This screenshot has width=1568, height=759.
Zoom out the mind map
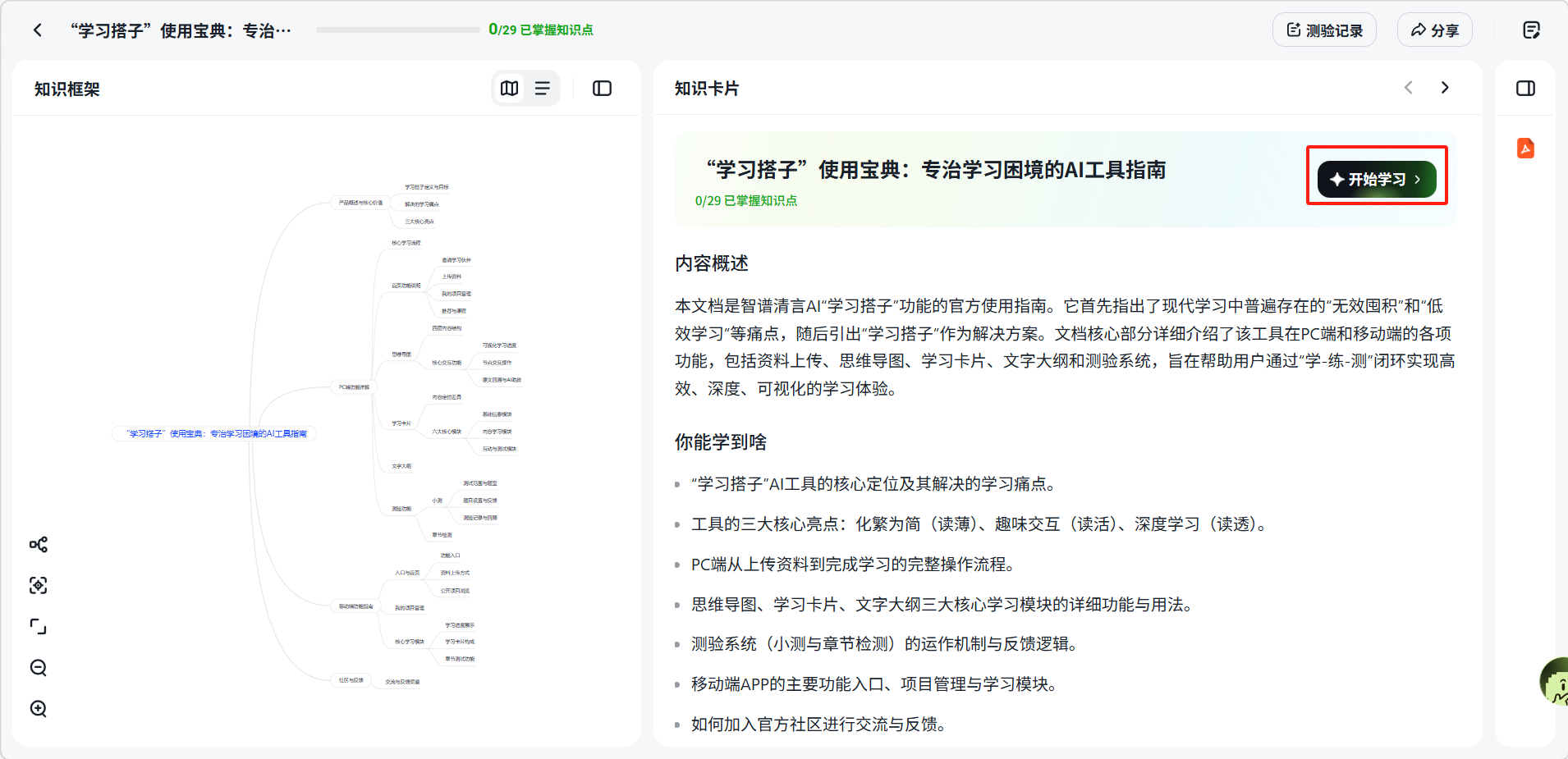[x=39, y=668]
